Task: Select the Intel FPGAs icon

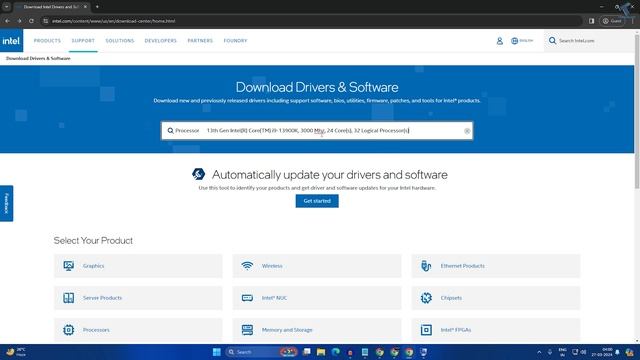Action: click(x=426, y=330)
